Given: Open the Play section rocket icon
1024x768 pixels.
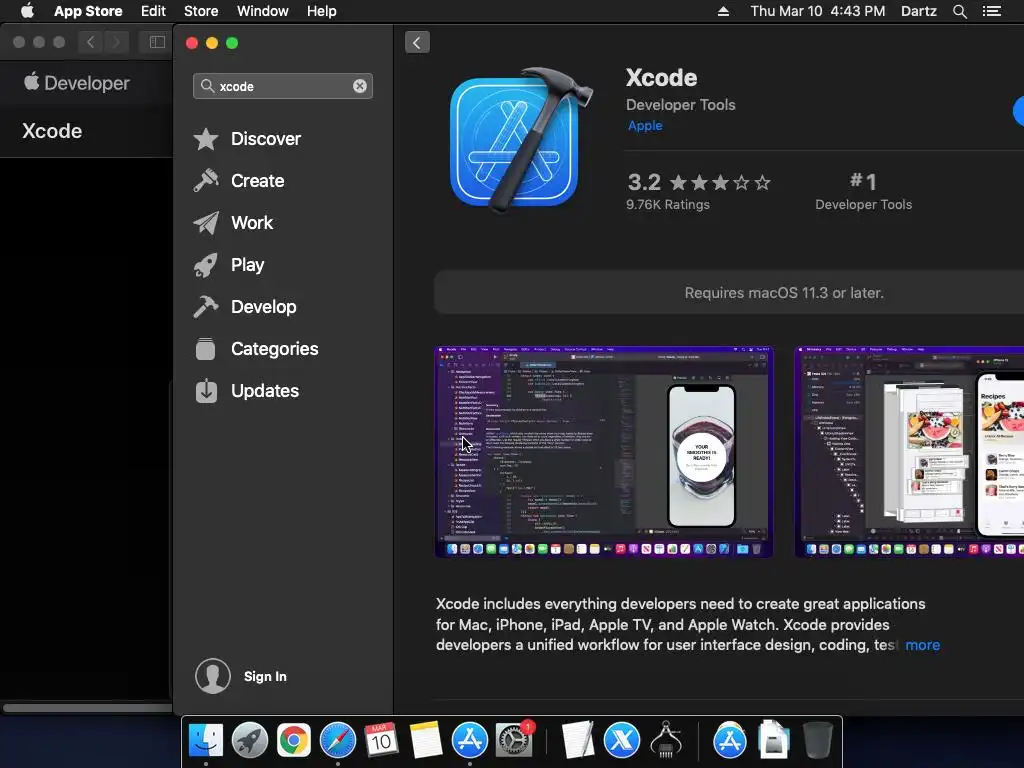Looking at the screenshot, I should (x=229, y=265).
